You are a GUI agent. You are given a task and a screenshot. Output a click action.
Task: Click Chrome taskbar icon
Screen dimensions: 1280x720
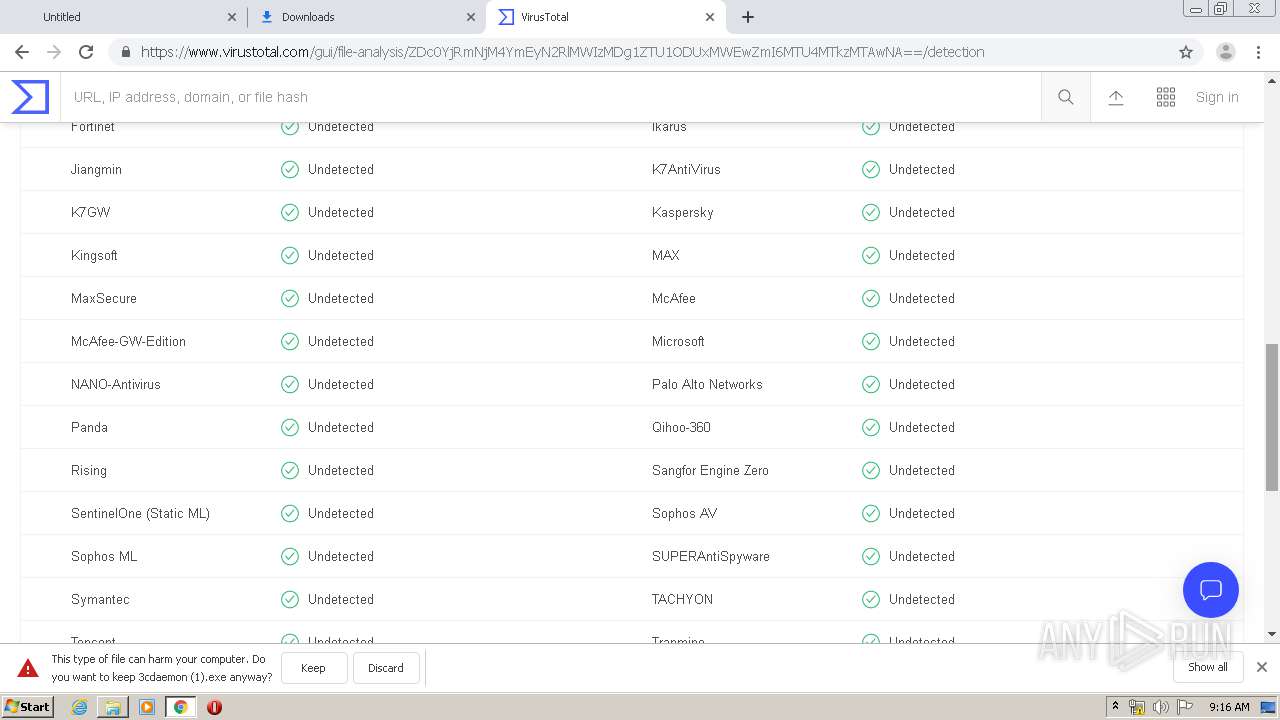[181, 707]
